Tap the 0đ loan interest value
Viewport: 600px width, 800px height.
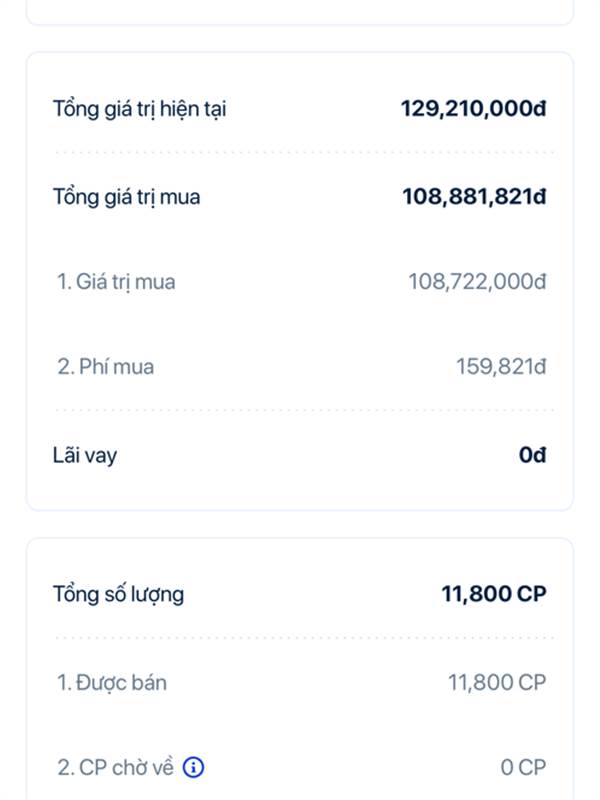(x=532, y=455)
